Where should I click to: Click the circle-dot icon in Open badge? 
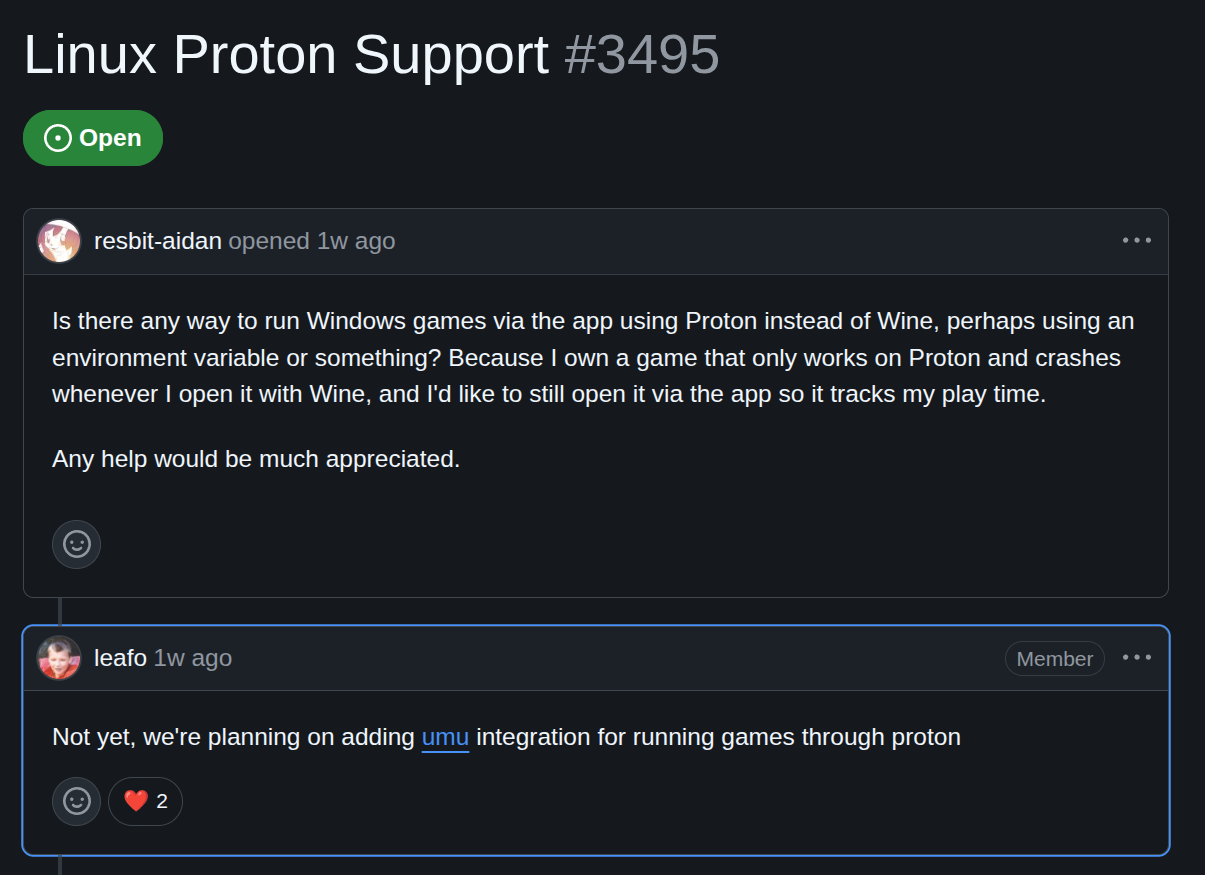coord(58,138)
